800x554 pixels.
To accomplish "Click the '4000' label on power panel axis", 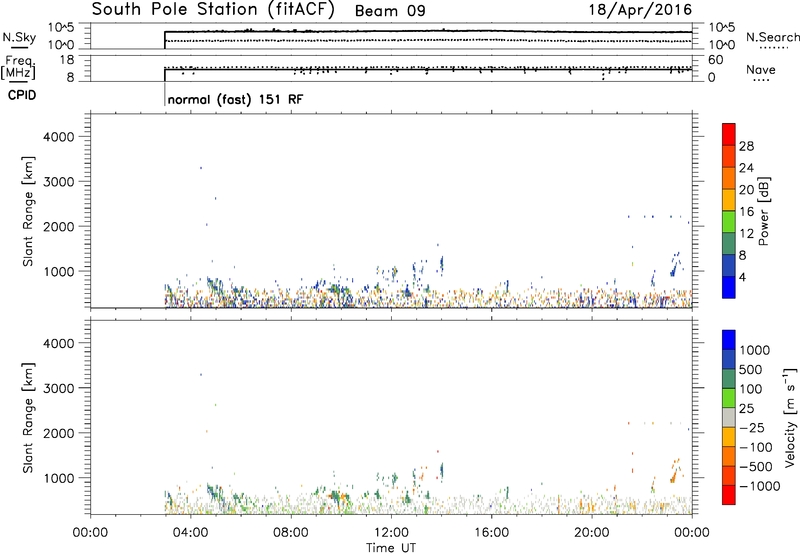I will 58,137.
